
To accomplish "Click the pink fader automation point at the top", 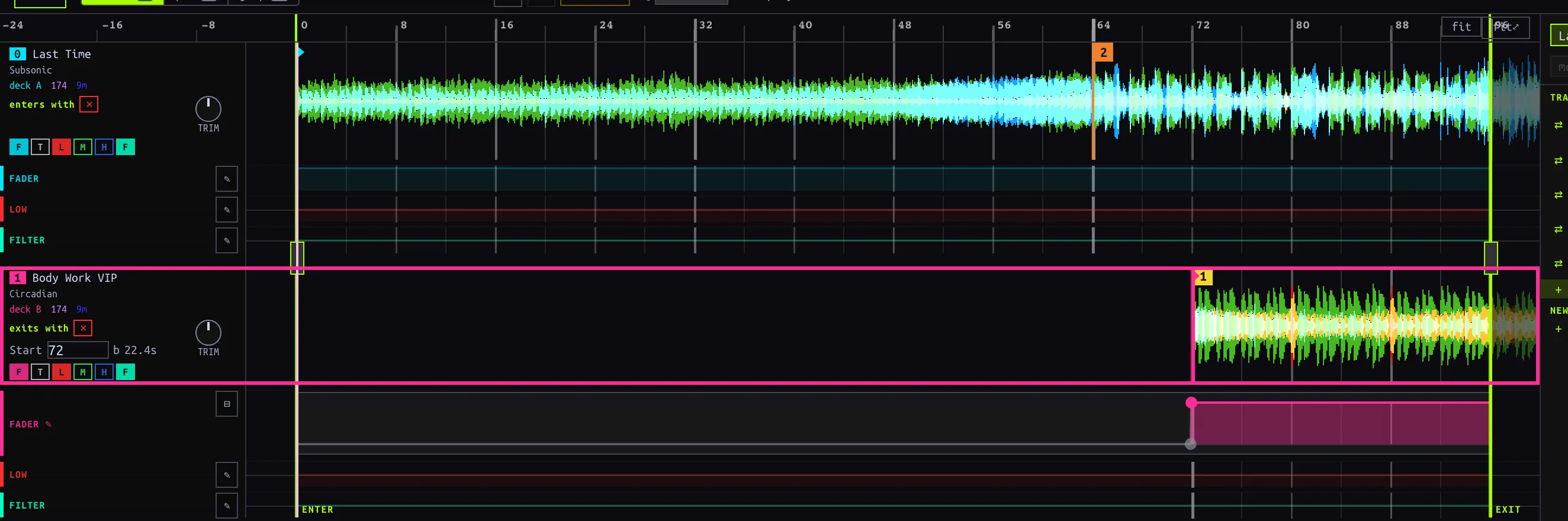I will point(1191,403).
